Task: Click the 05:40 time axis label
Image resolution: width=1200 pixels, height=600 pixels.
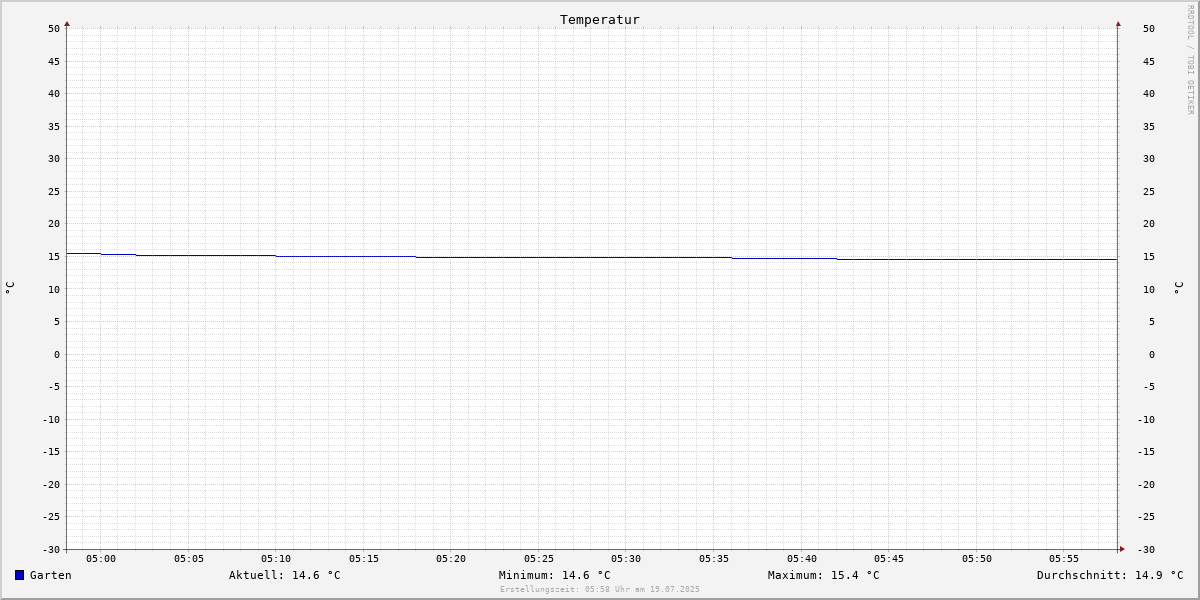Action: (x=802, y=558)
